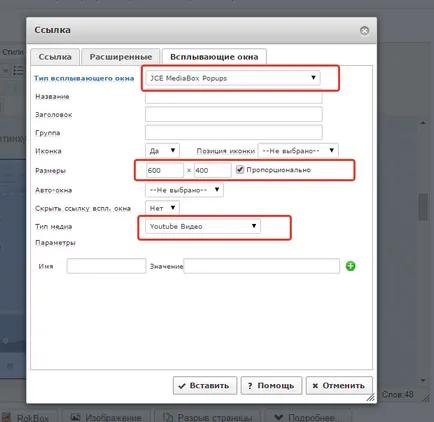Image resolution: width=434 pixels, height=422 pixels.
Task: Click the Помощь button
Action: pyautogui.click(x=271, y=386)
